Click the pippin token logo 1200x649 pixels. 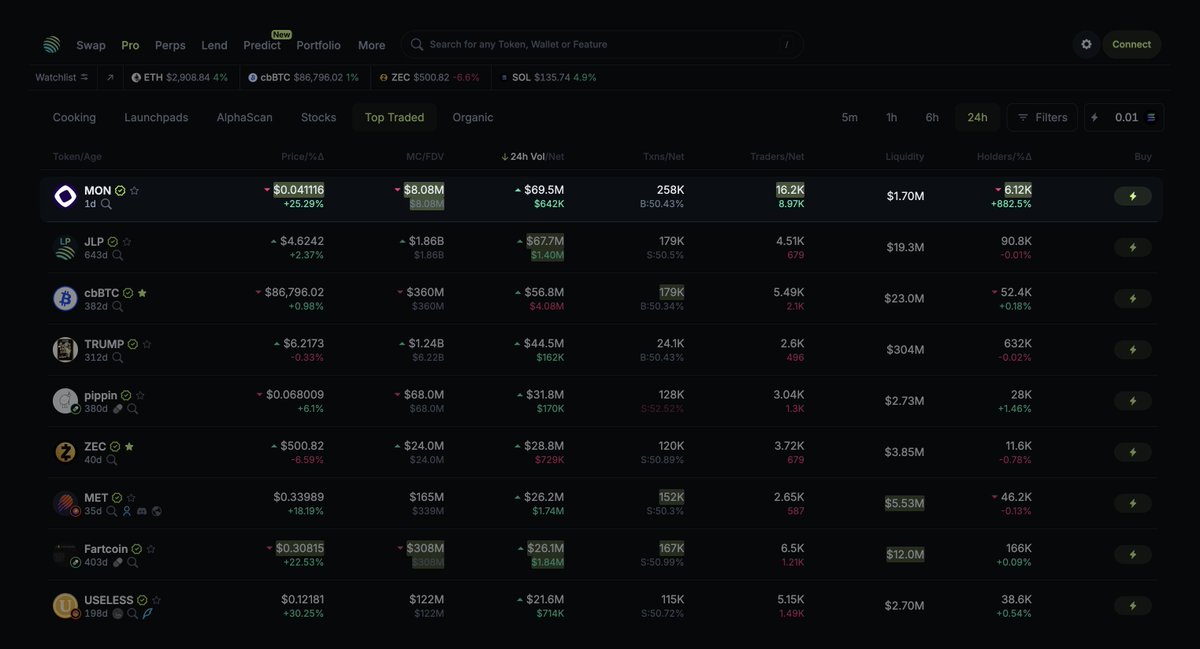(65, 400)
